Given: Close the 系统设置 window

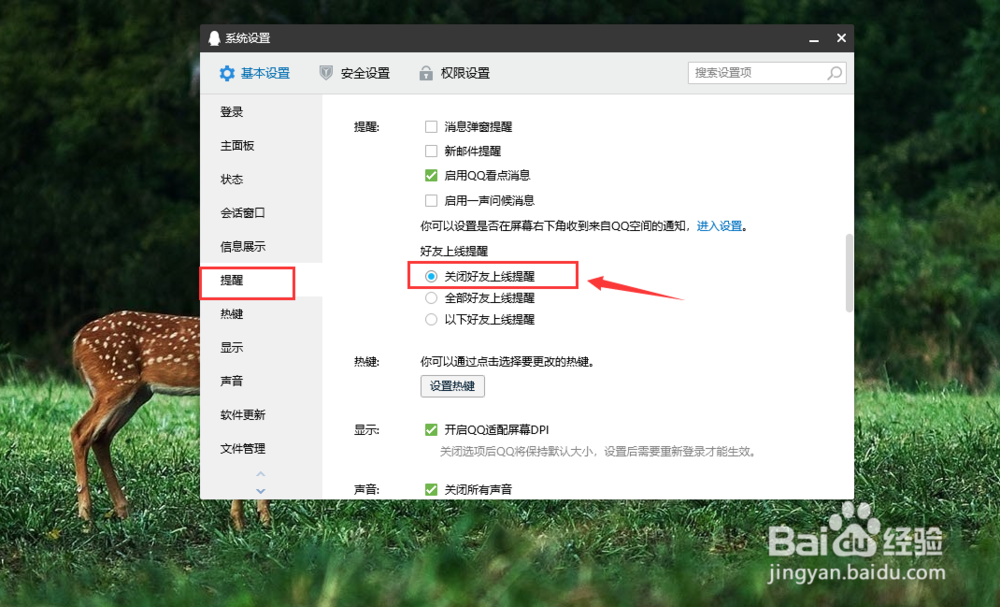Looking at the screenshot, I should tap(841, 38).
